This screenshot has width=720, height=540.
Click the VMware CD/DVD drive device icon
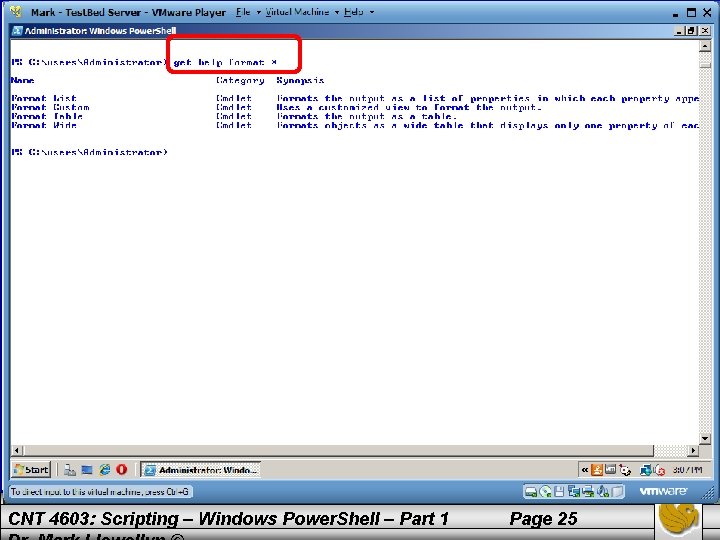[546, 492]
